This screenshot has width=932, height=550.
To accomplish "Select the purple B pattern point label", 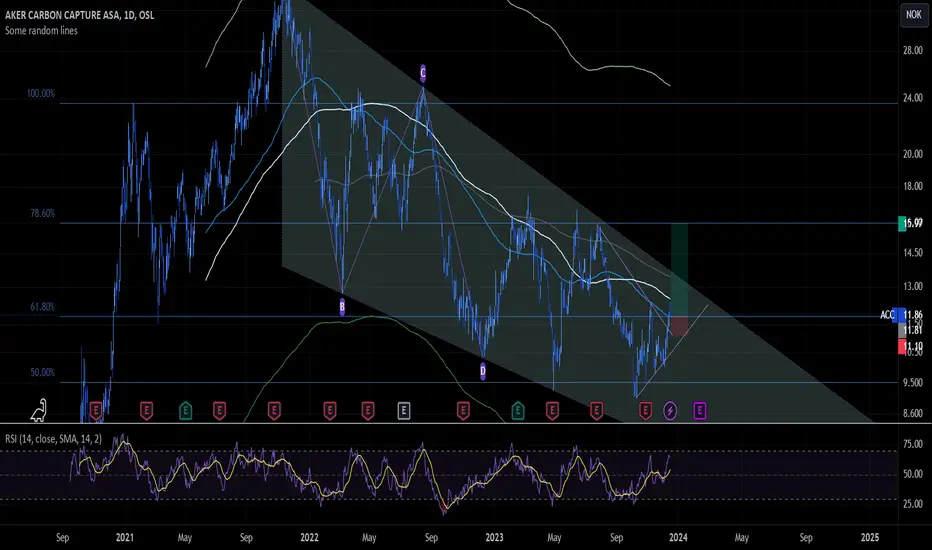I will [342, 307].
